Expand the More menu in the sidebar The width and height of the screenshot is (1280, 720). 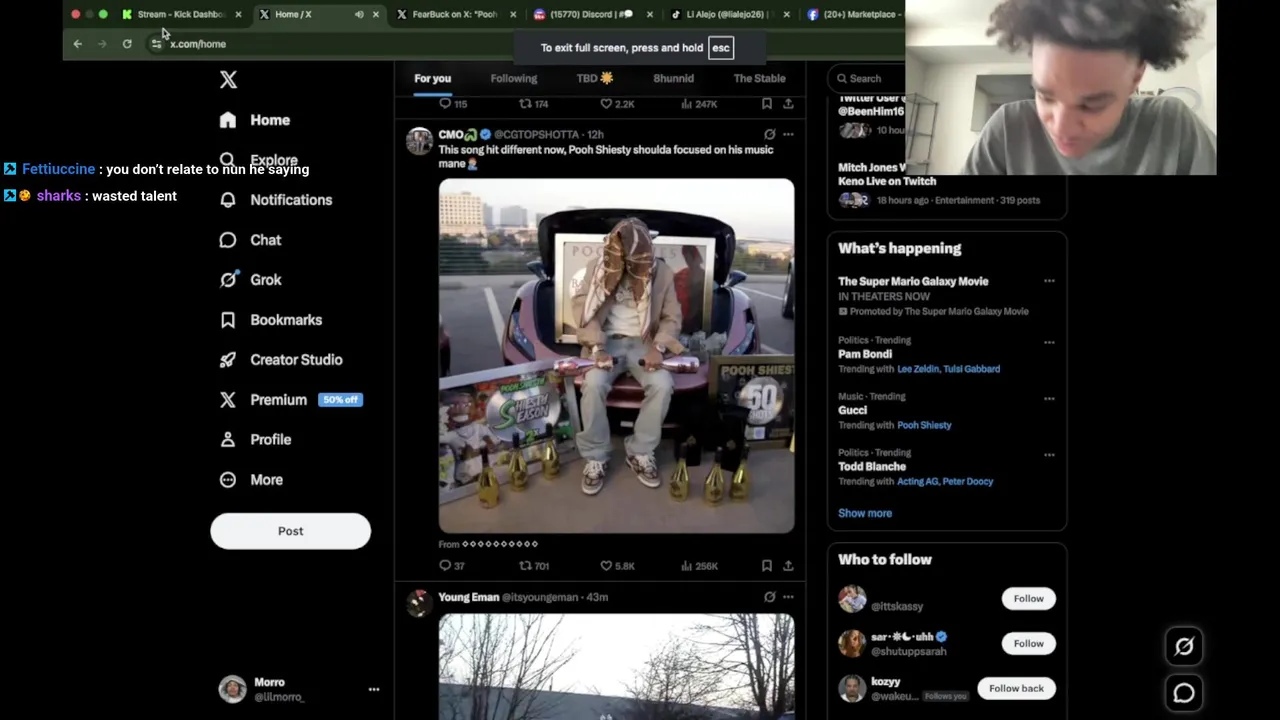point(251,480)
